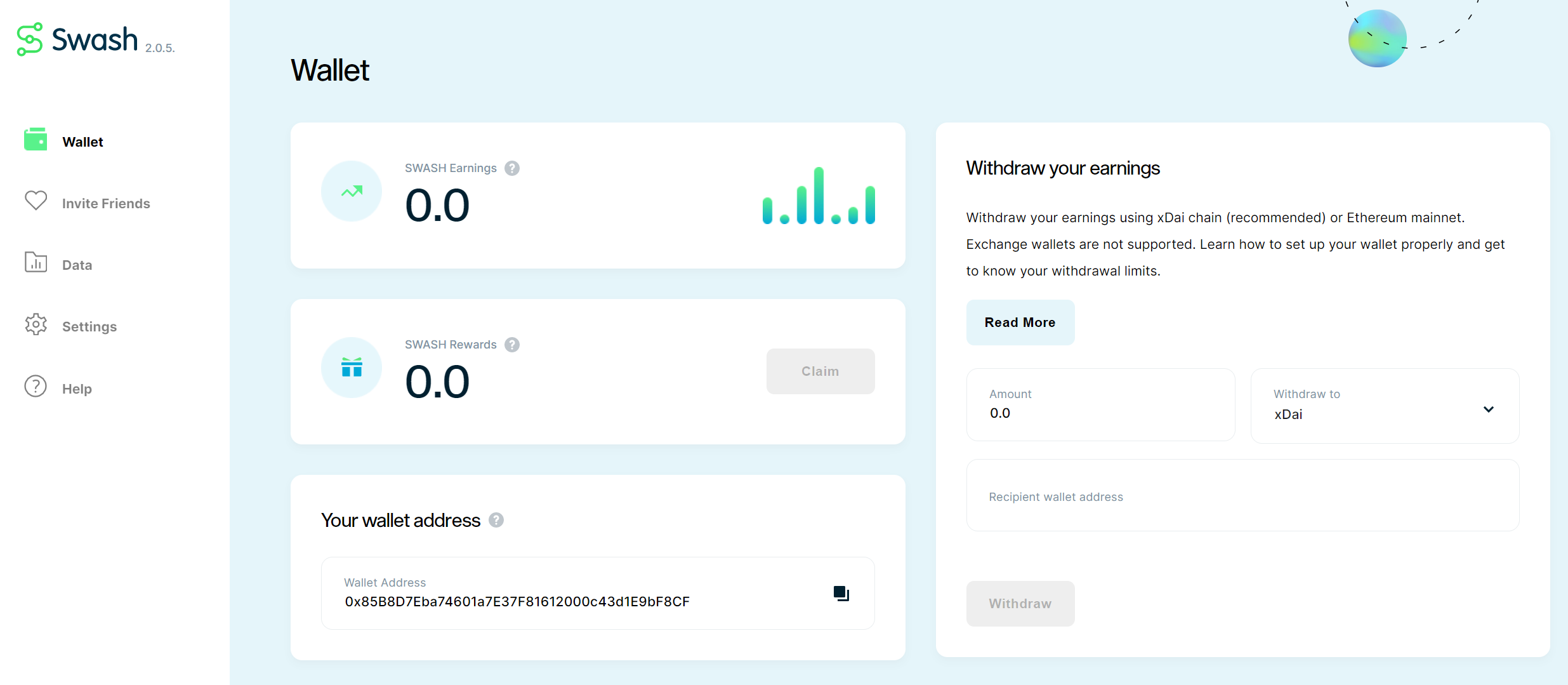Go to Help menu item

(x=77, y=389)
